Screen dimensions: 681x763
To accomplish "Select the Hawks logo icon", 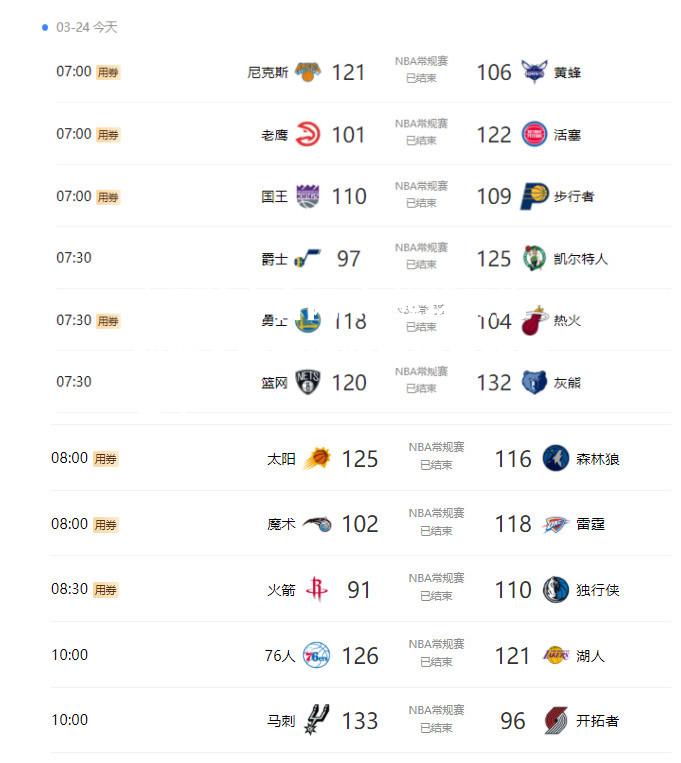I will [308, 134].
